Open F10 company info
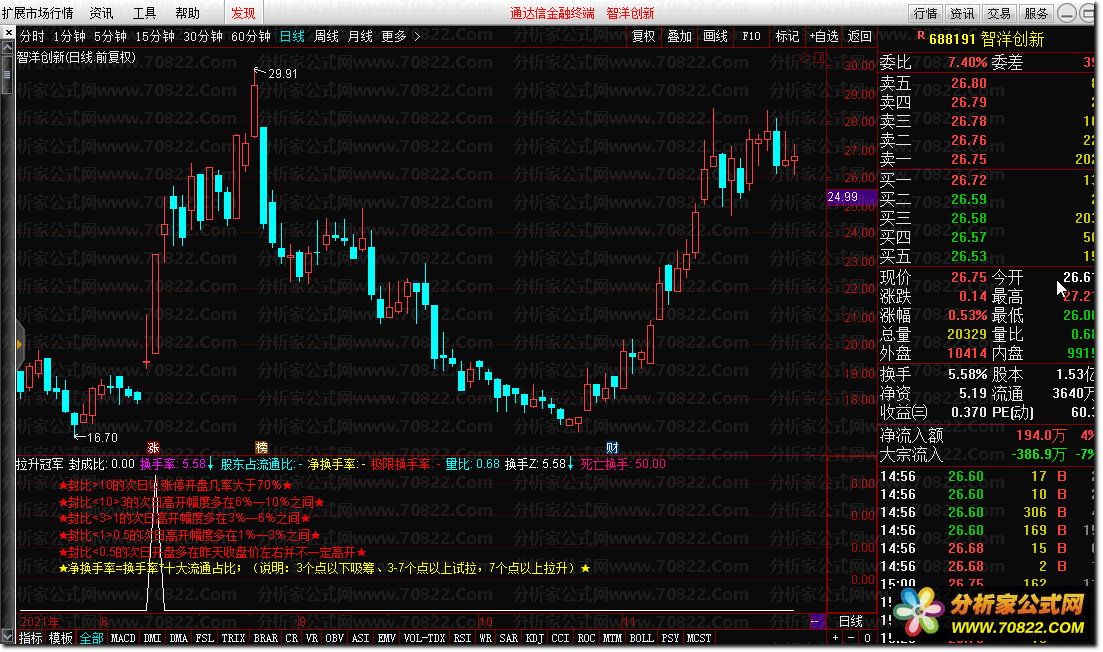The image size is (1103, 652). click(x=751, y=37)
